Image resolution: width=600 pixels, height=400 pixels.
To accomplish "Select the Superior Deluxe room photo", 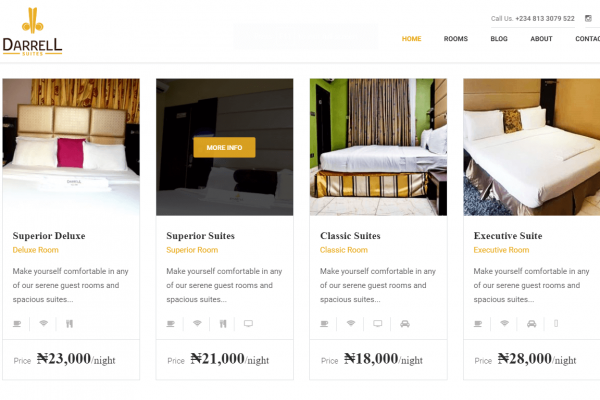I will click(71, 147).
